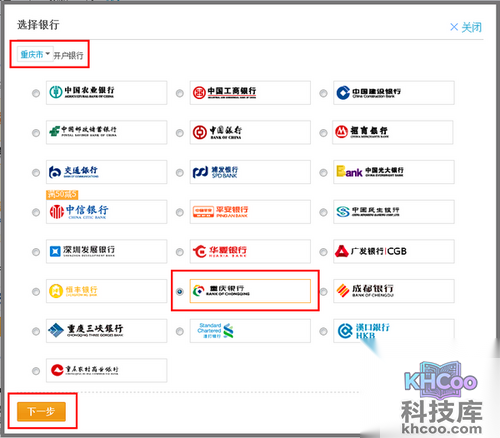The image size is (500, 438).
Task: Select the 中国建设银行 radio button
Action: [x=323, y=93]
